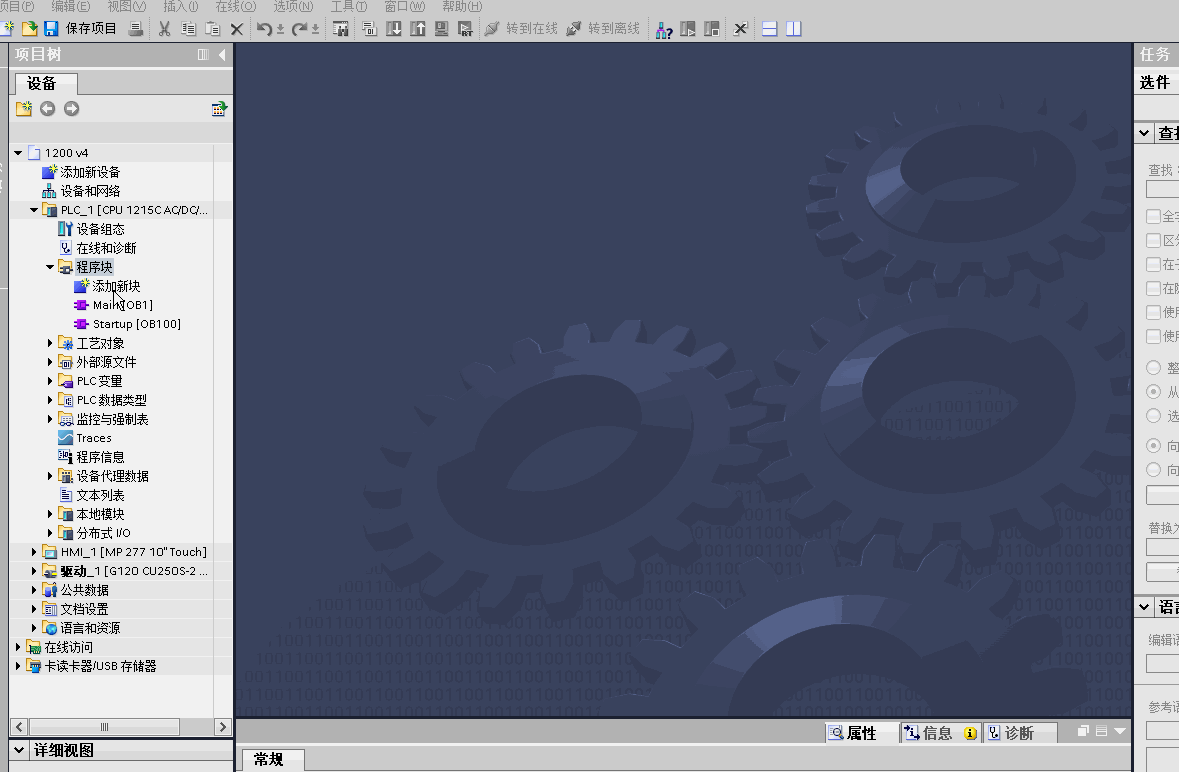Upload from device using the toolbar icon
This screenshot has width=1179, height=772.
(417, 29)
